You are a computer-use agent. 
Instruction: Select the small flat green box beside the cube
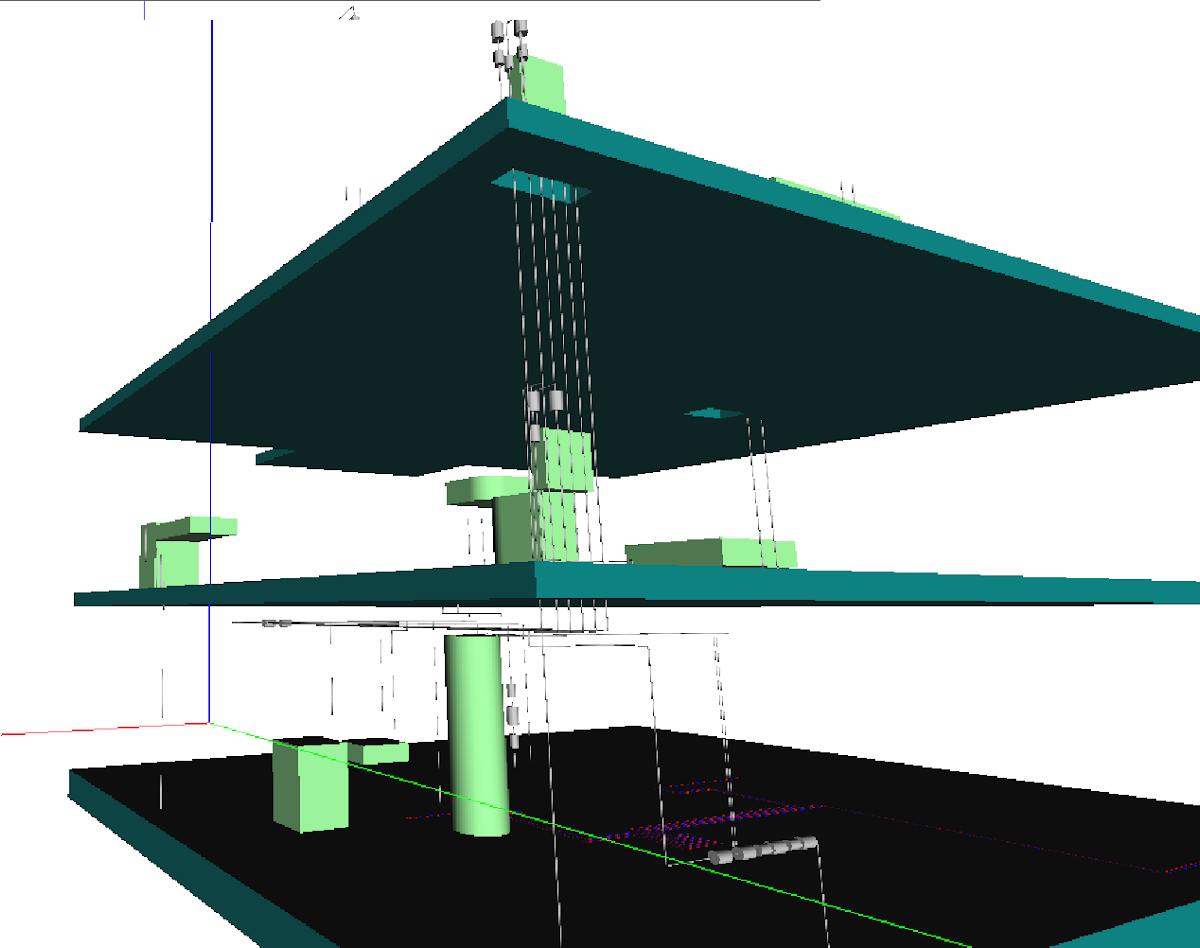(x=378, y=751)
